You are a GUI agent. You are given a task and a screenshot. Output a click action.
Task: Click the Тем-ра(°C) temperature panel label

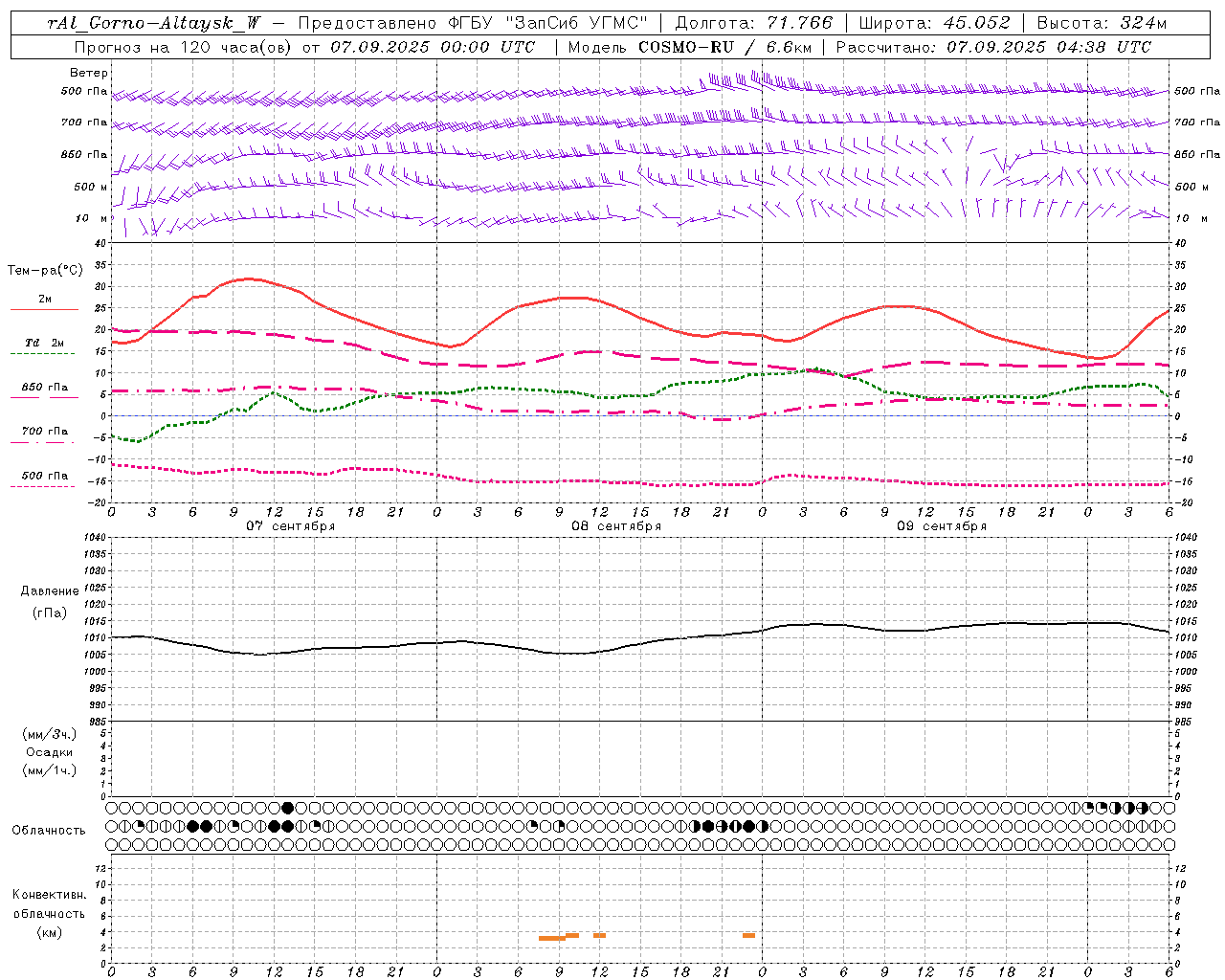(x=45, y=271)
